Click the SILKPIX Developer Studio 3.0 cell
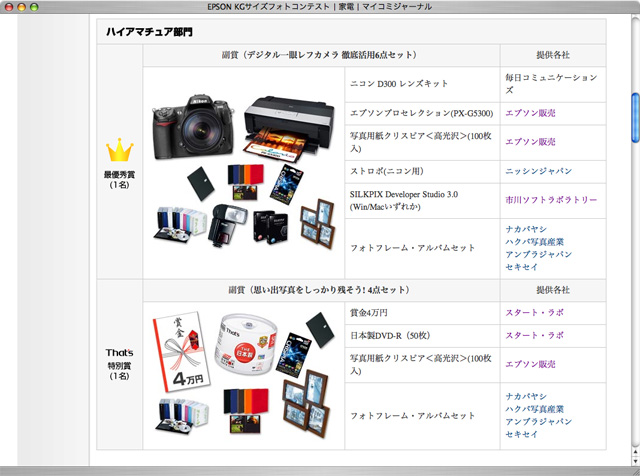 [x=422, y=200]
